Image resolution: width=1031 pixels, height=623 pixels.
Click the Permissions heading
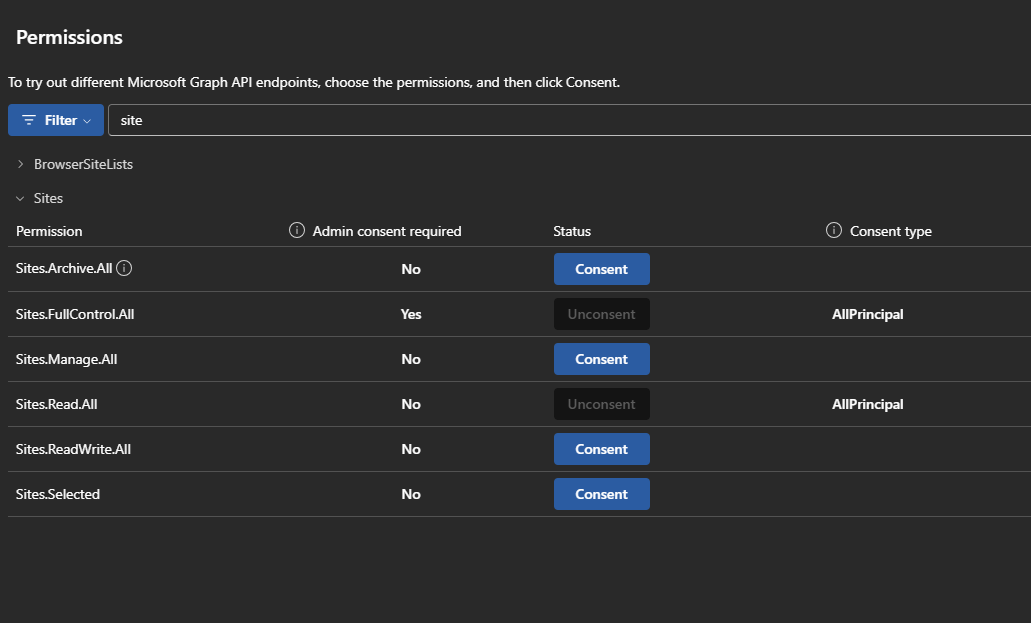pos(69,37)
